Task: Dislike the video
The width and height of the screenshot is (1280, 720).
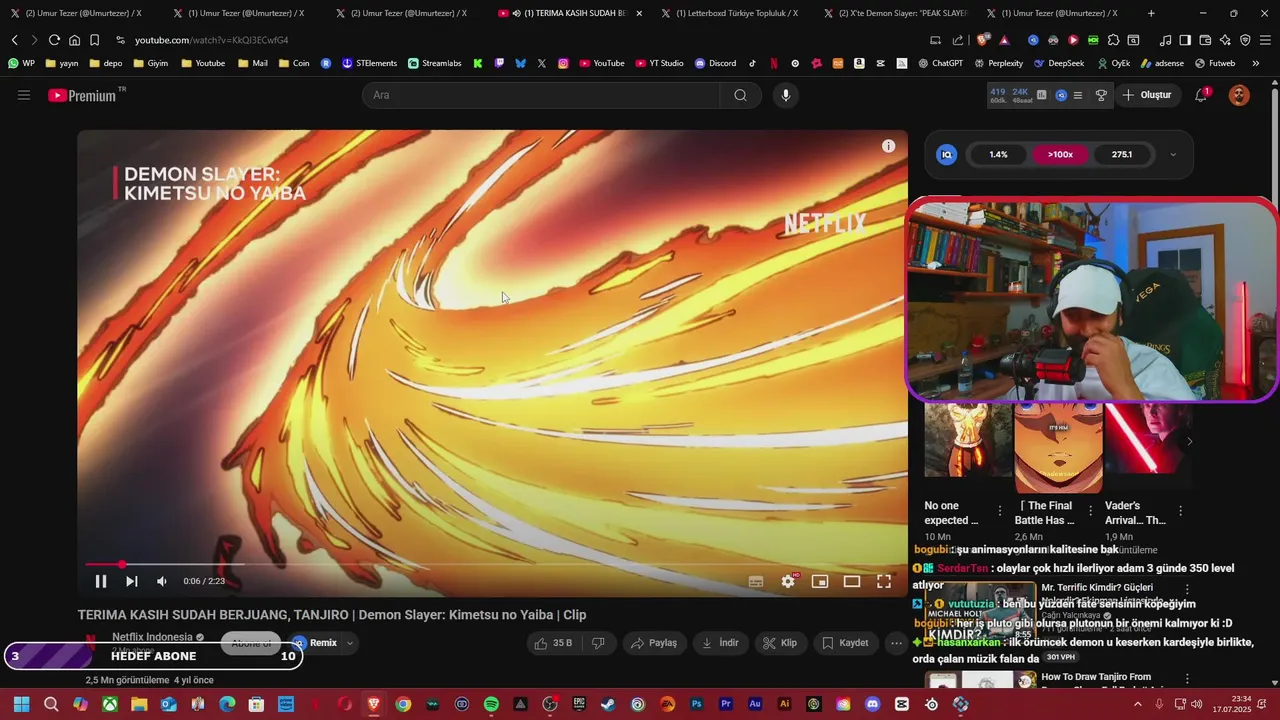Action: 598,643
